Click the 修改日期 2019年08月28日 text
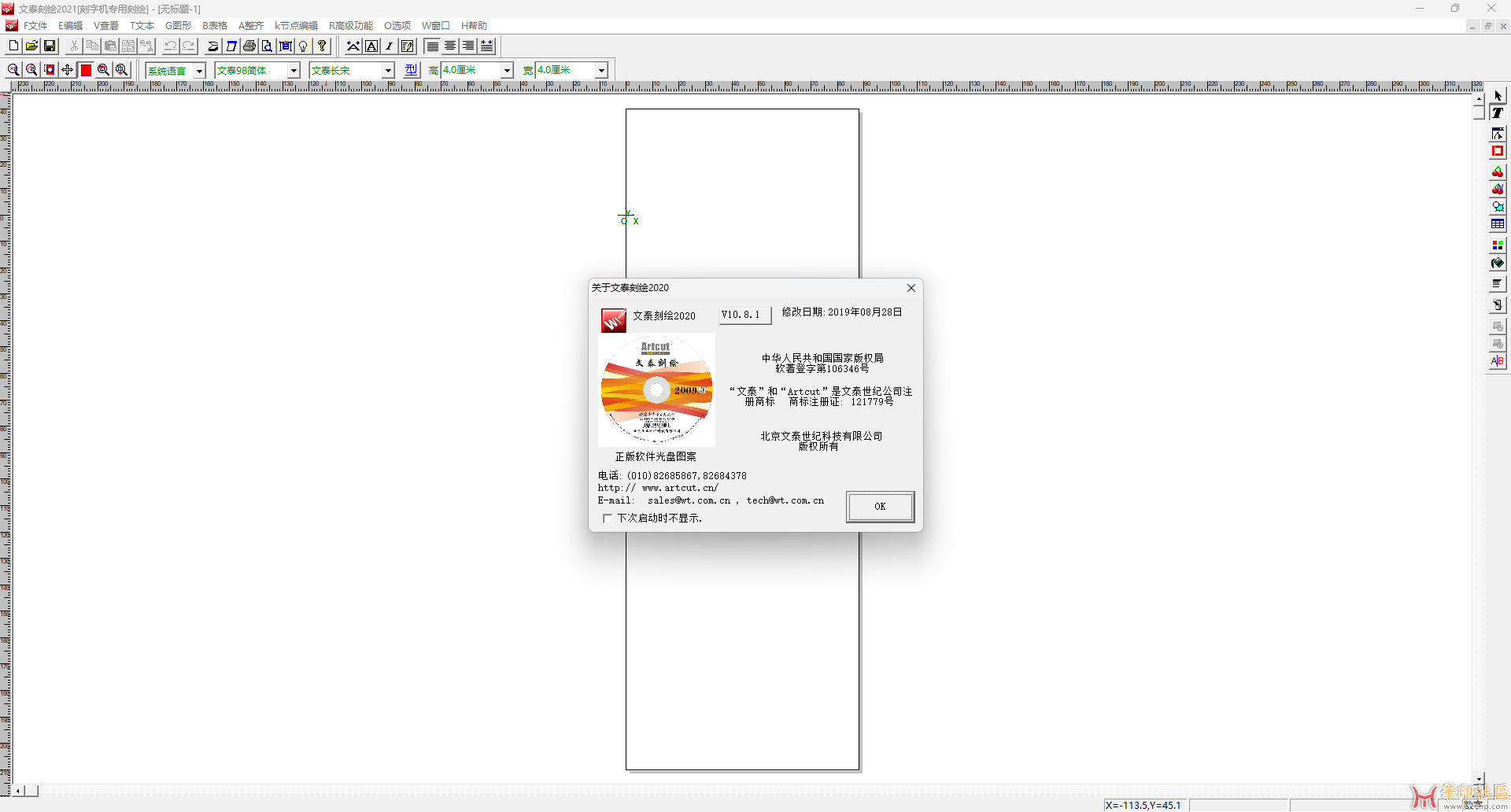Screen dimensions: 1511x812 click(x=841, y=312)
